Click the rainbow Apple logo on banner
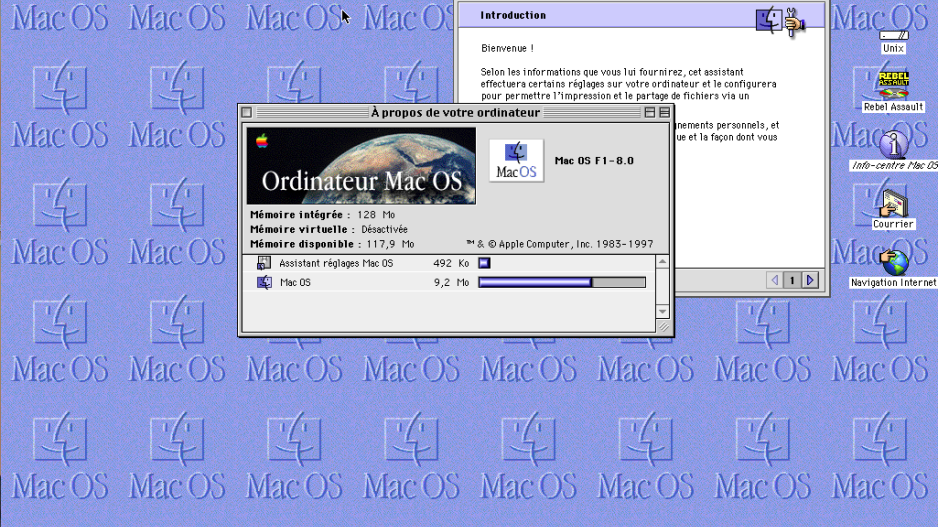 coord(261,141)
